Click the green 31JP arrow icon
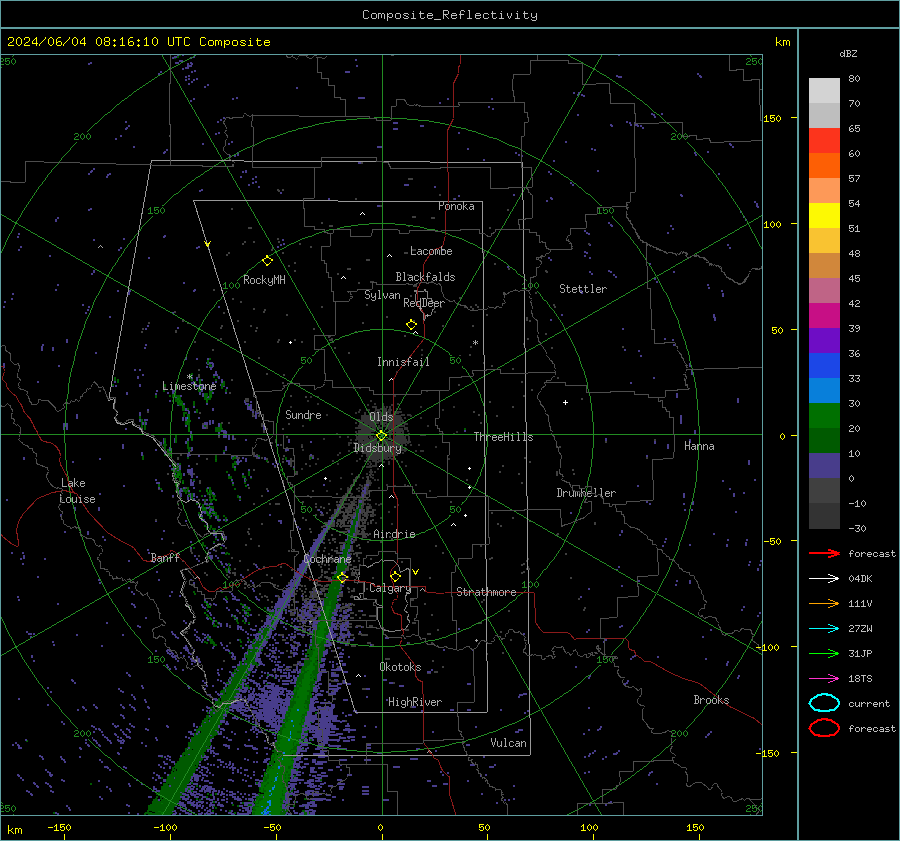Viewport: 900px width, 841px height. (x=824, y=653)
